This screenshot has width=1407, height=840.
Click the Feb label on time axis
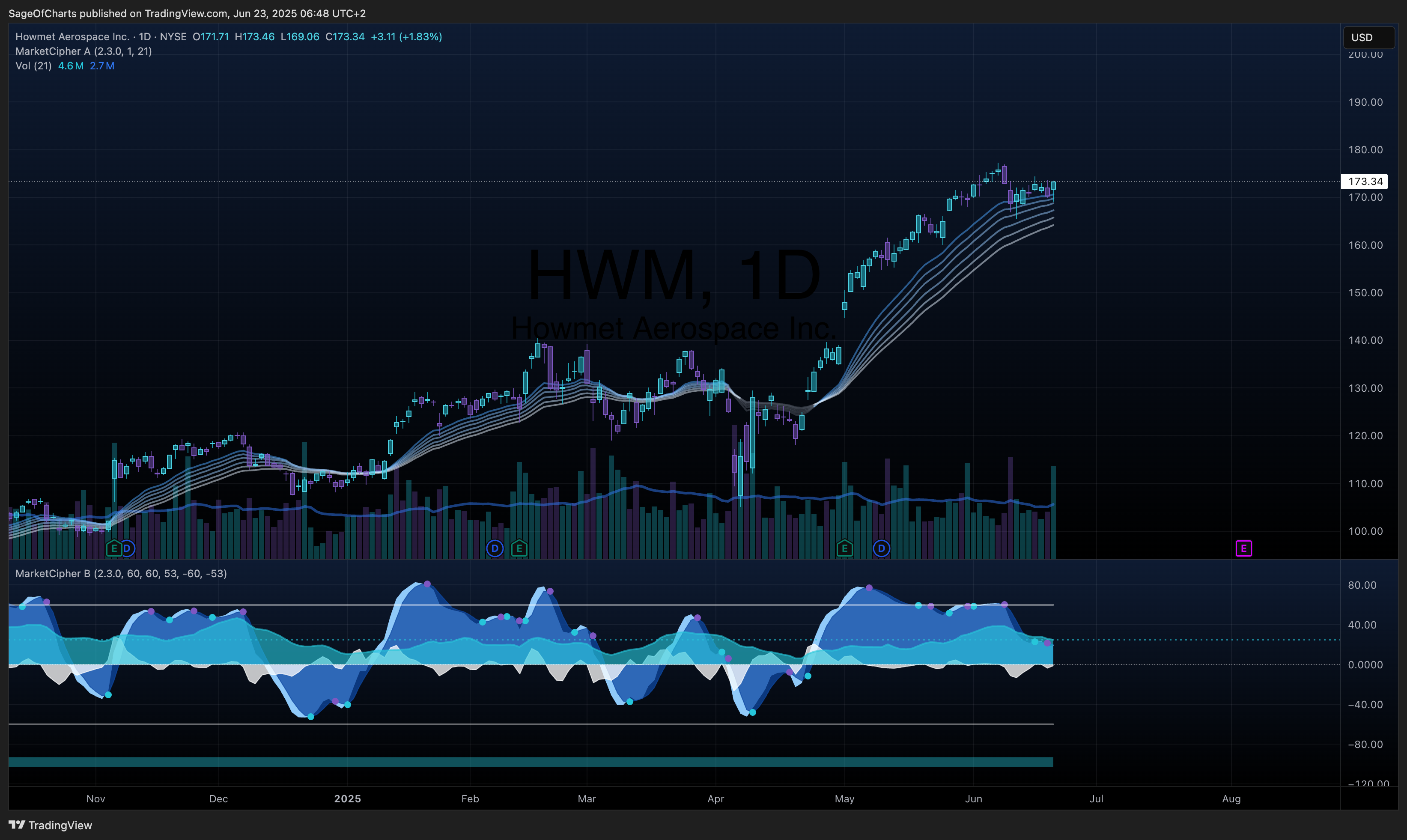470,799
